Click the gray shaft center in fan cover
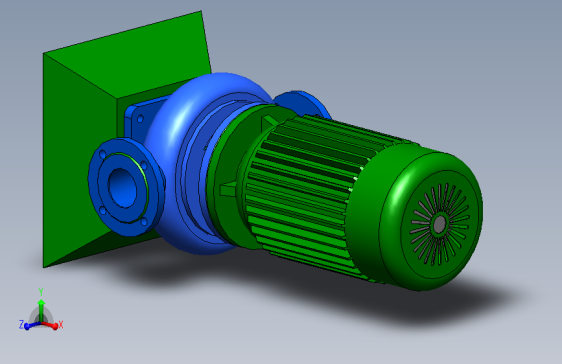562x364 pixels. pyautogui.click(x=439, y=224)
